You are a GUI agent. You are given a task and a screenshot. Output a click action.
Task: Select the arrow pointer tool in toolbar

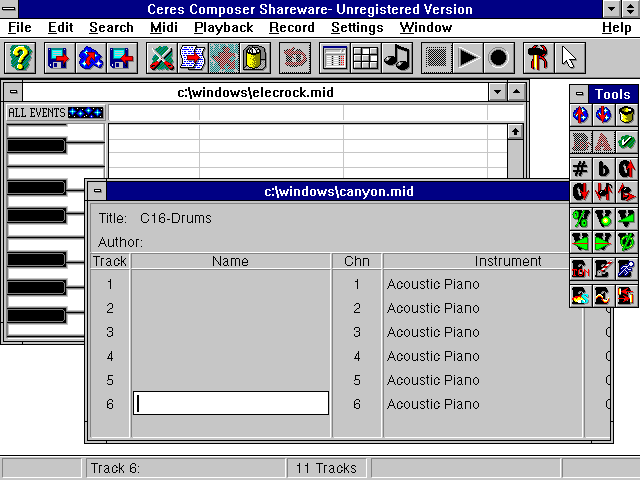tap(569, 57)
